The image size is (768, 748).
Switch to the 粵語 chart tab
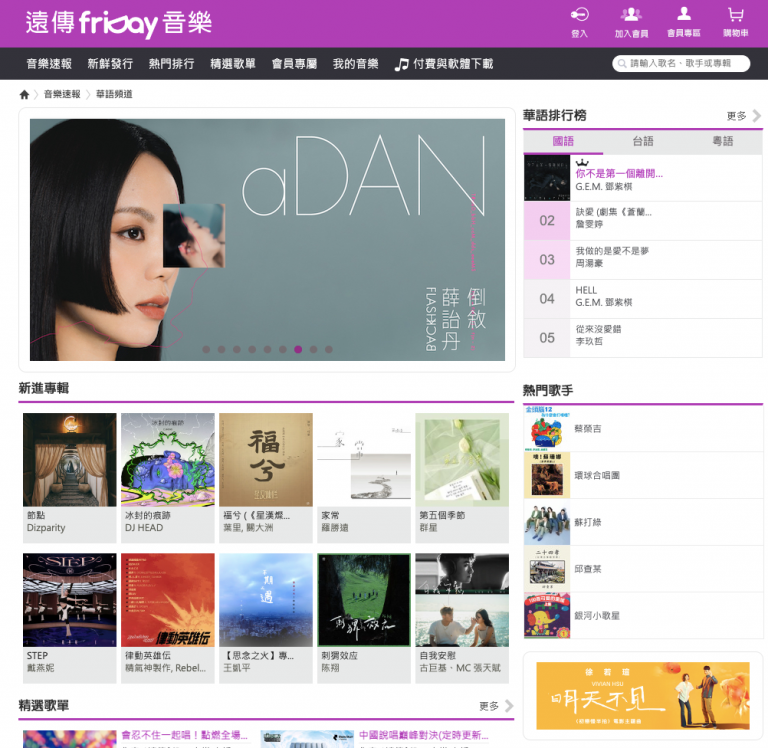click(722, 142)
